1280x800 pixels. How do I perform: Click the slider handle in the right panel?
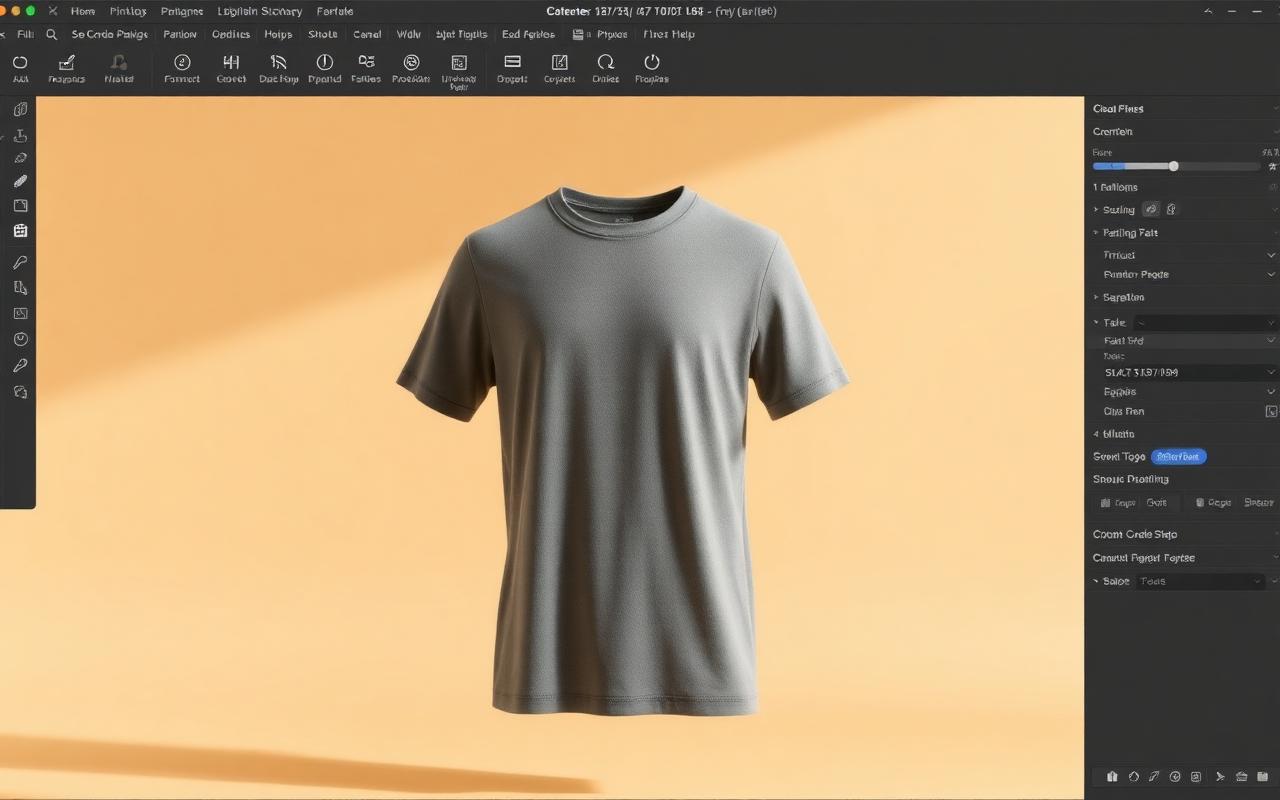tap(1174, 166)
